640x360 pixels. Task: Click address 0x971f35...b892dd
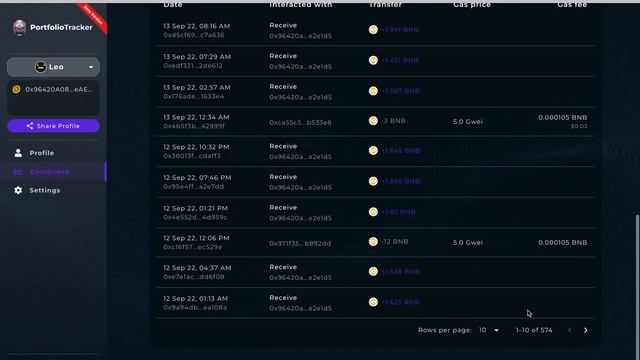point(300,243)
